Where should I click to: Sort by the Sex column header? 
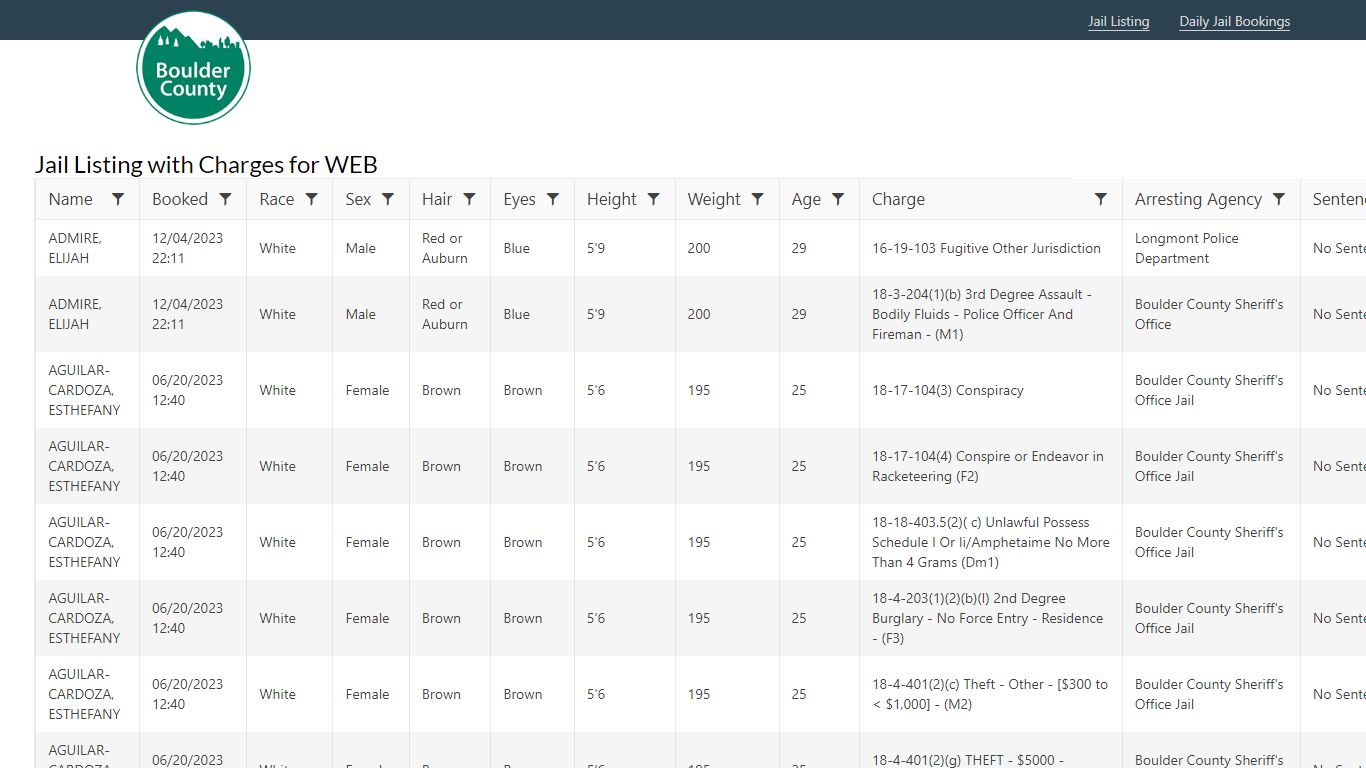click(x=358, y=199)
